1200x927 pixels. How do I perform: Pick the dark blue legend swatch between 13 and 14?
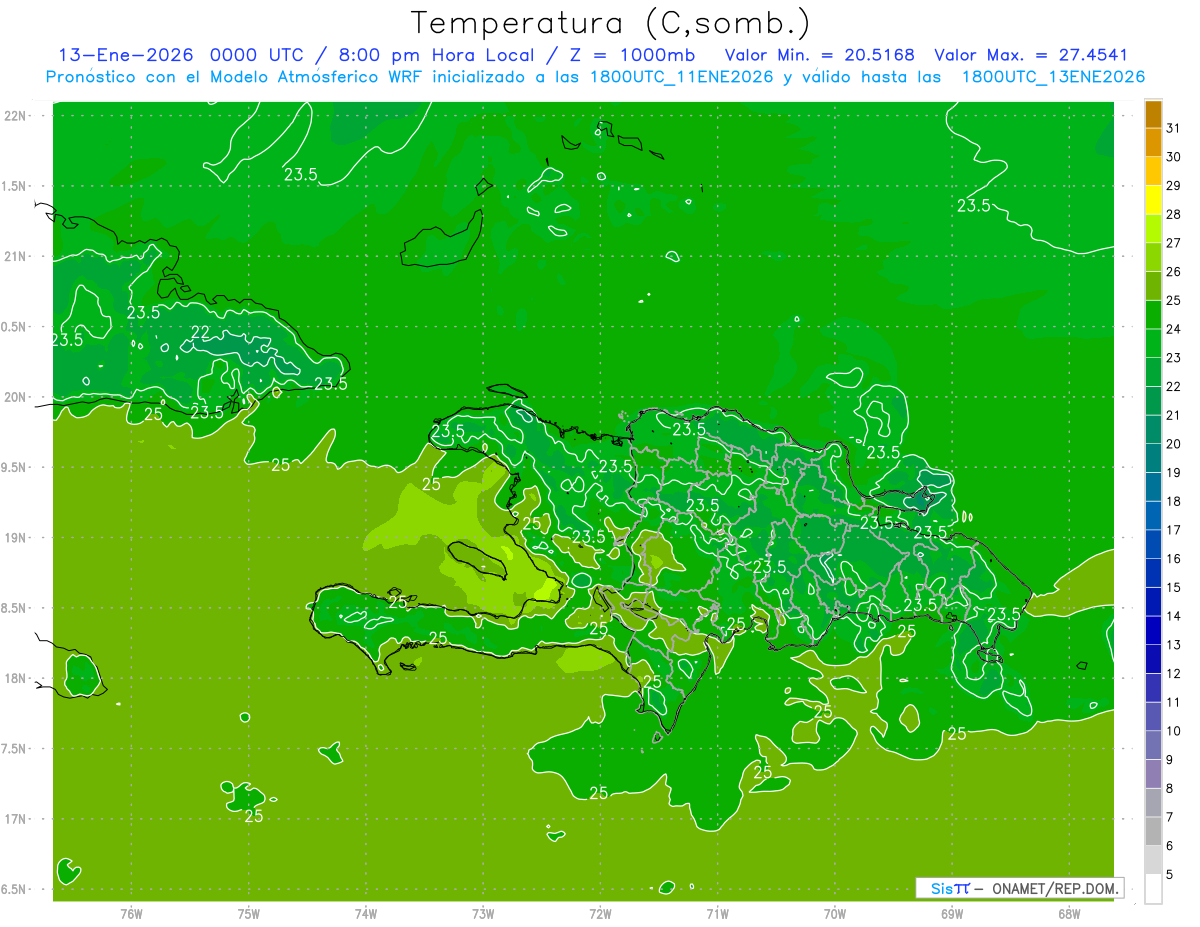tap(1153, 630)
